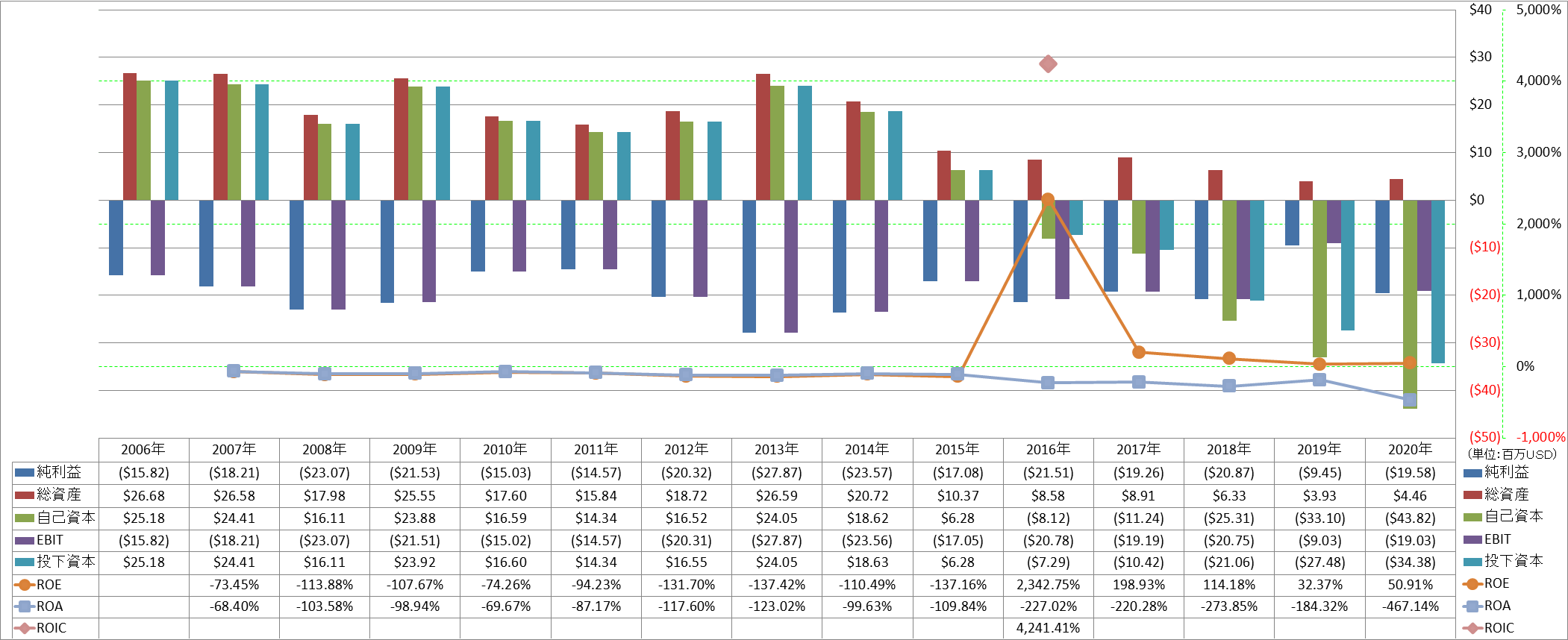Select the 自己資本 value ($8.12) cell
The image size is (1568, 640).
[x=1049, y=518]
